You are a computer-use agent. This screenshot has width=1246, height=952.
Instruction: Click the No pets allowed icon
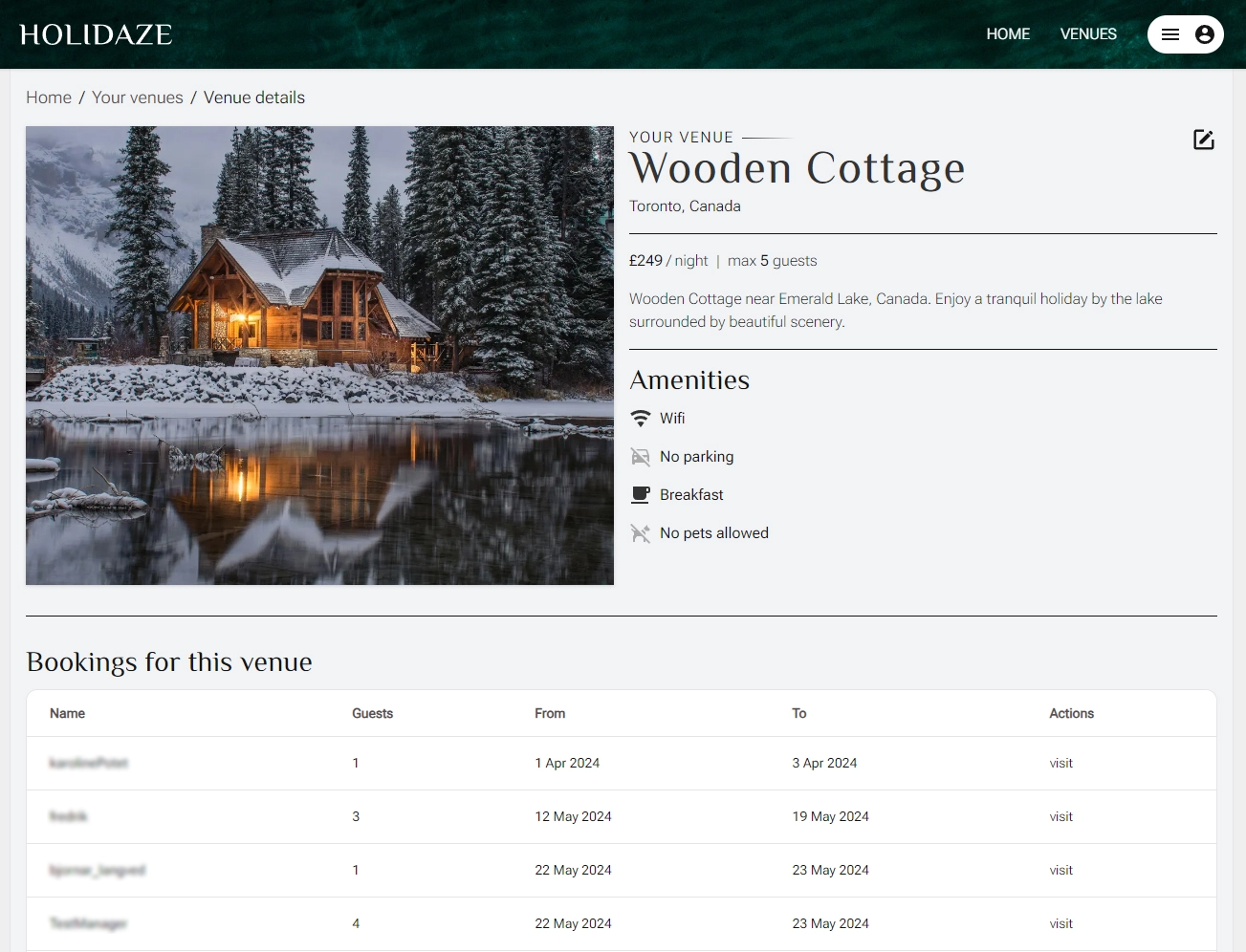tap(640, 532)
